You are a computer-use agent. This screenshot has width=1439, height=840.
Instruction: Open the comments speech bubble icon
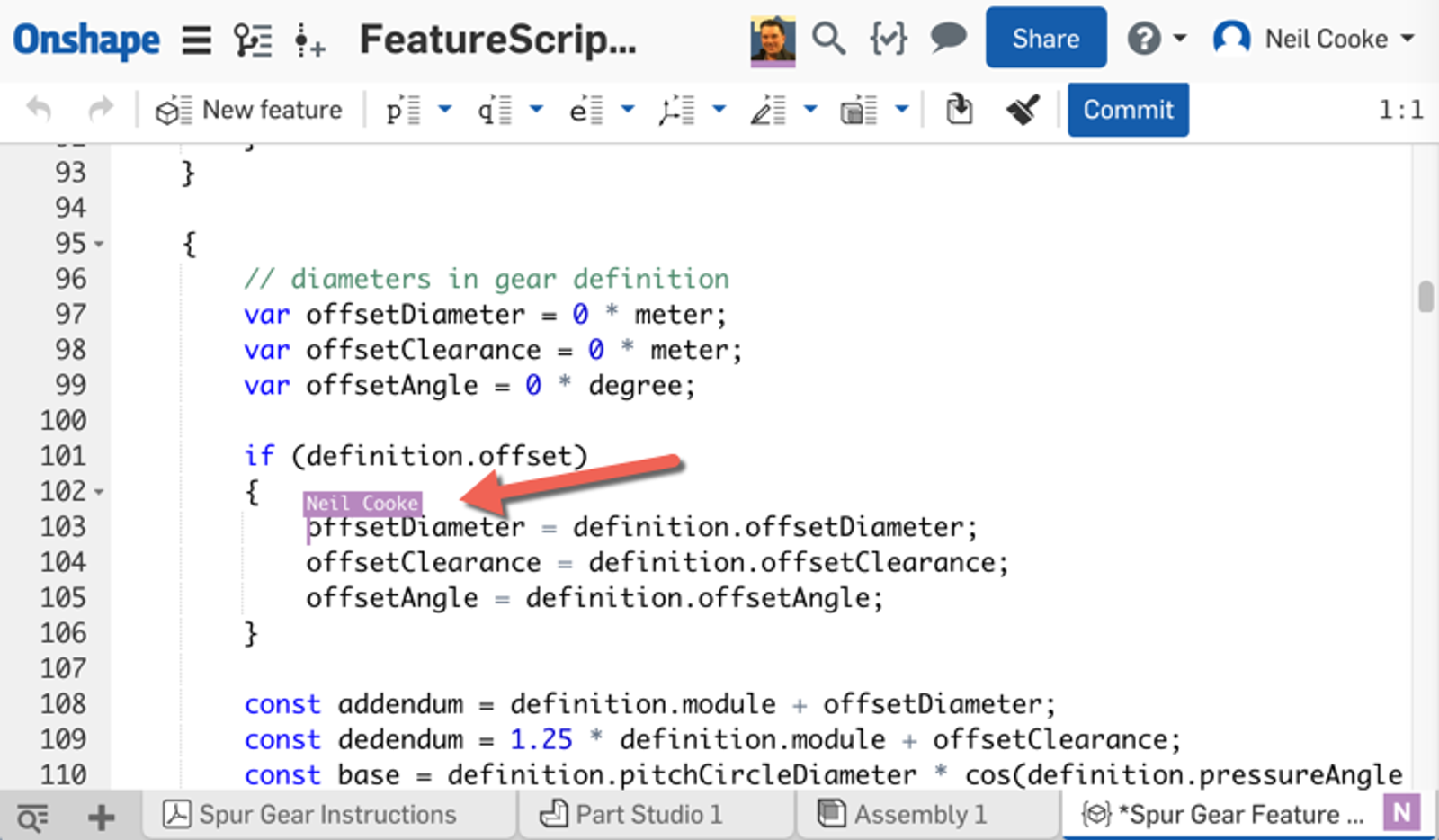[x=947, y=39]
